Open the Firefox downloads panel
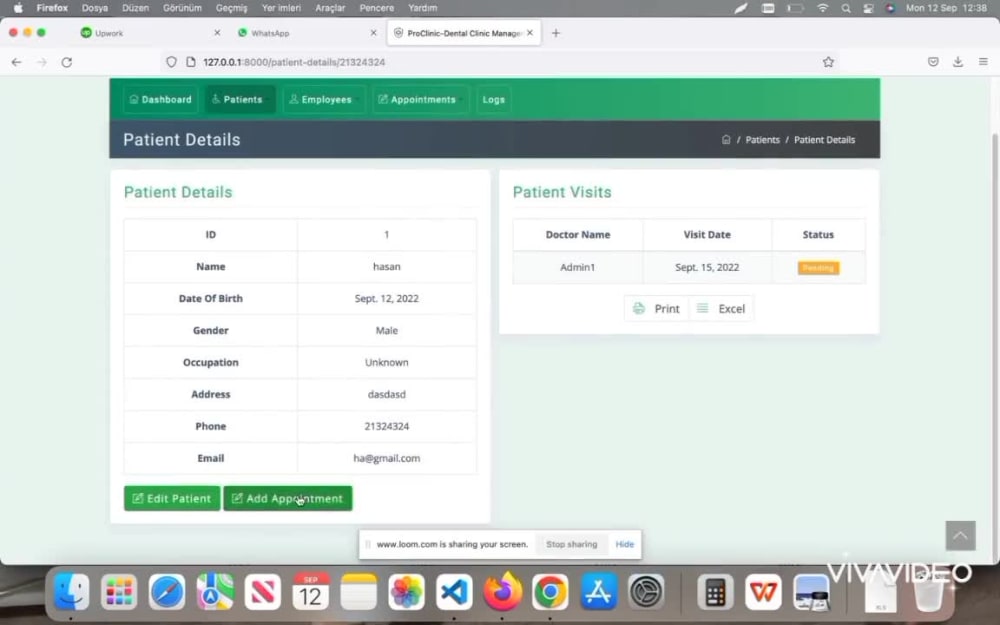Viewport: 1000px width, 625px height. point(958,62)
